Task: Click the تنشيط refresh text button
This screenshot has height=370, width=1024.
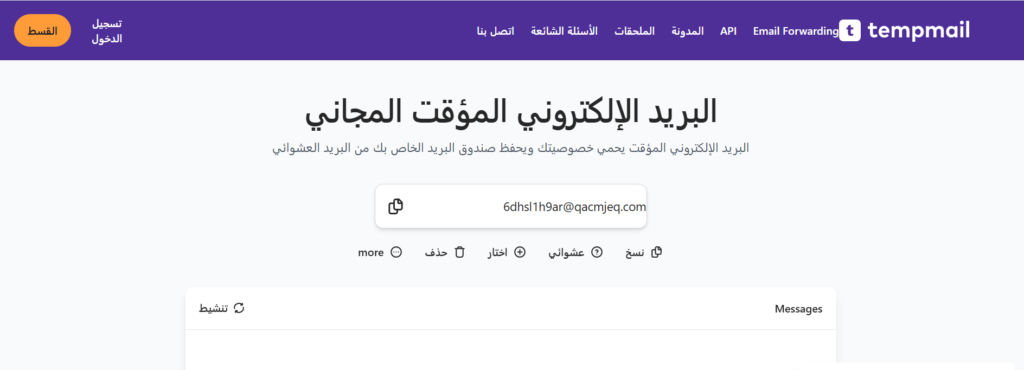Action: [214, 308]
